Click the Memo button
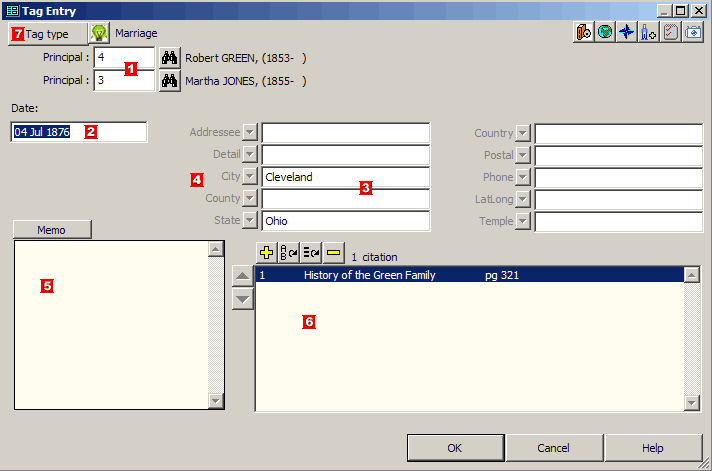Image resolution: width=712 pixels, height=471 pixels. (52, 230)
